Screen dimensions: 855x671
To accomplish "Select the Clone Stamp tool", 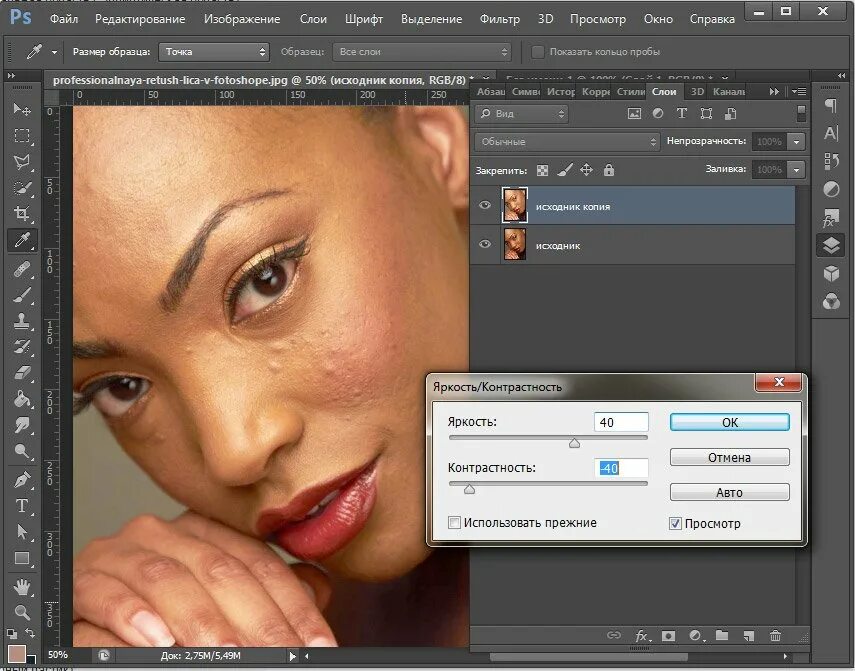I will [x=22, y=321].
